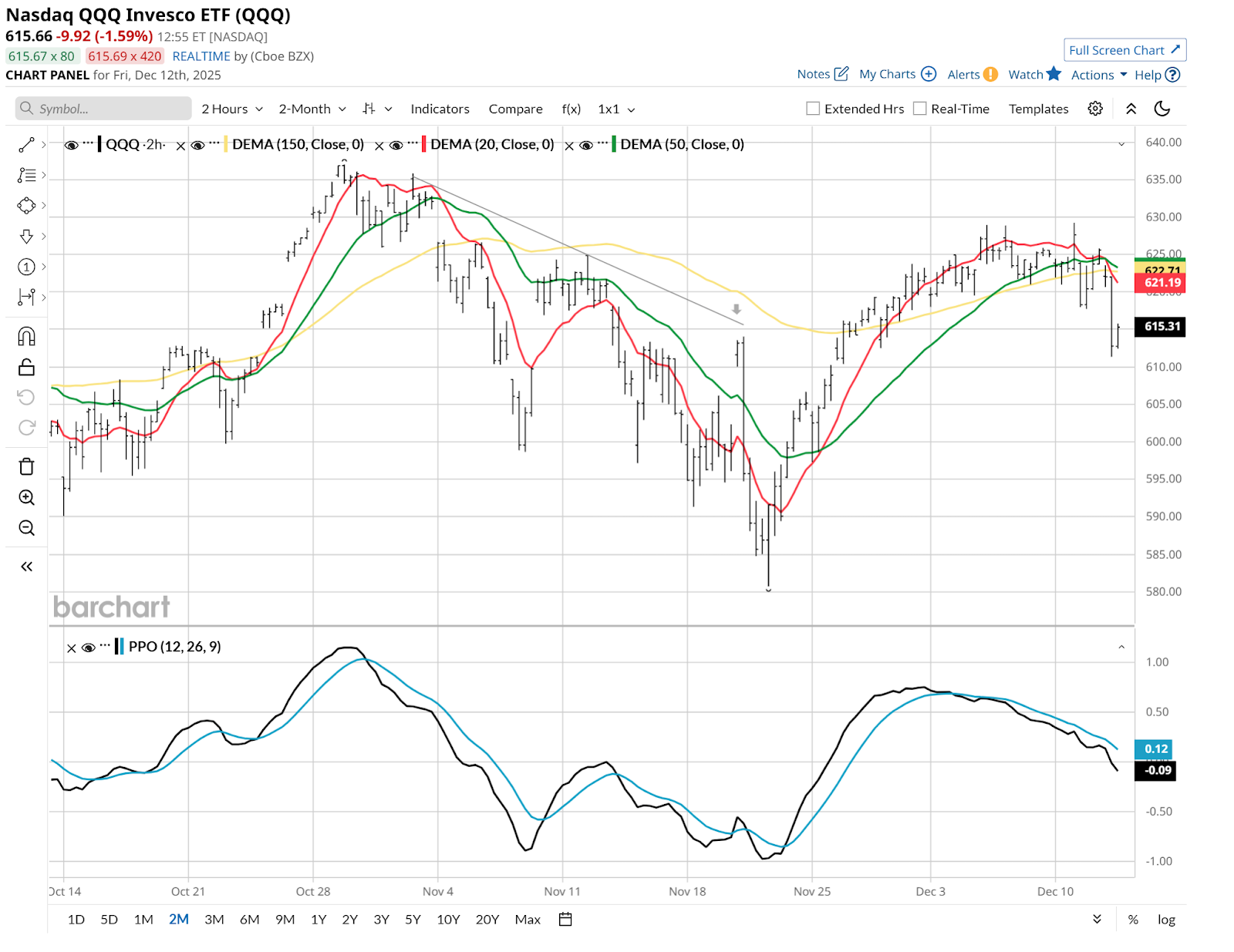The image size is (1234, 952).
Task: Open the bar type dropdown
Action: tap(378, 109)
